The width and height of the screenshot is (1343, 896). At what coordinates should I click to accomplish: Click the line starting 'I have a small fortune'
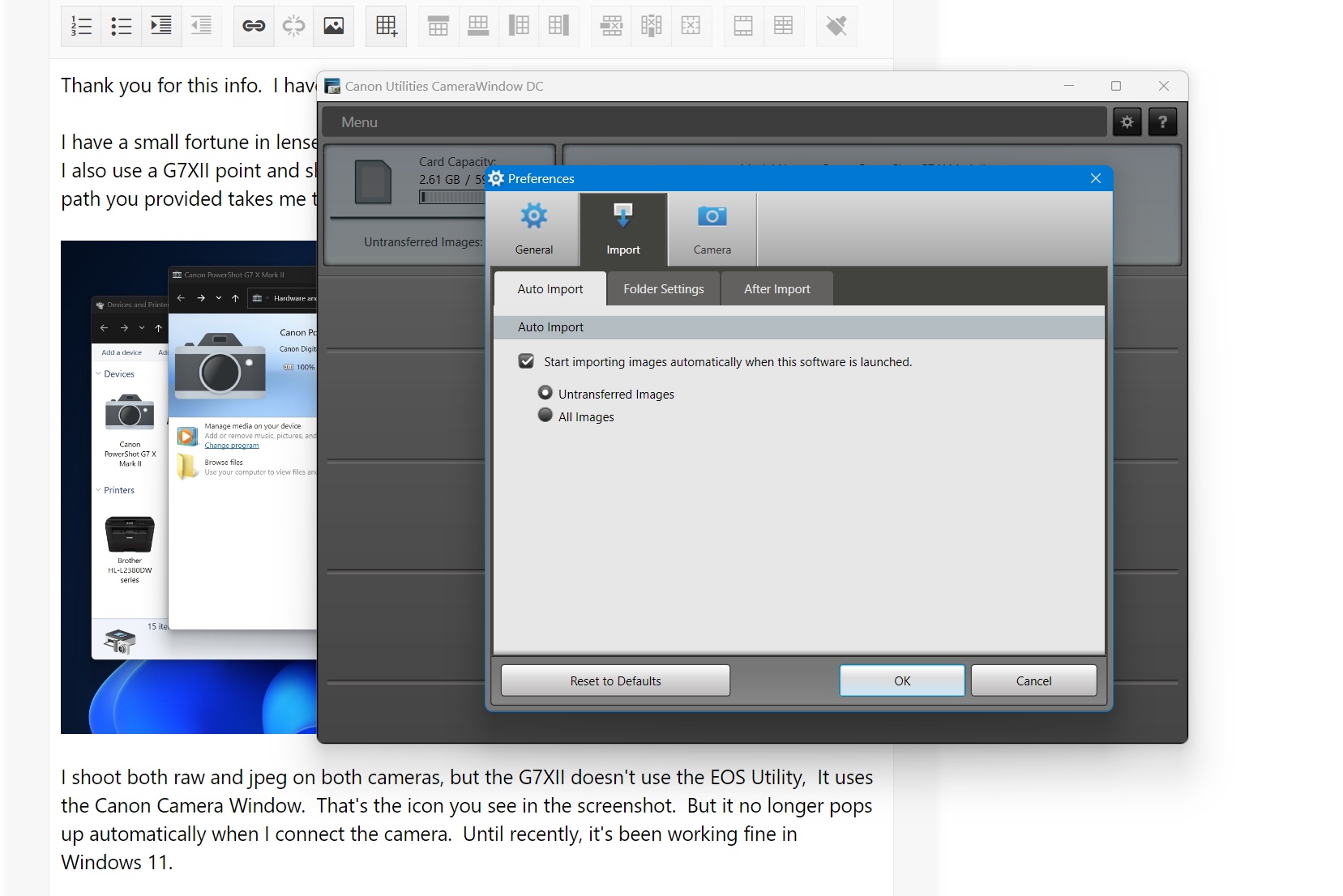pos(189,143)
